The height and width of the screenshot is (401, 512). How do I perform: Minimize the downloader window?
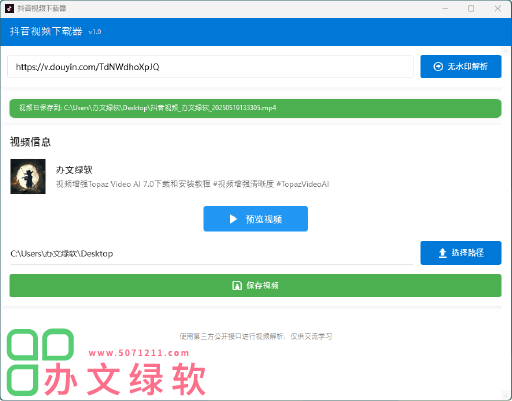coord(445,8)
